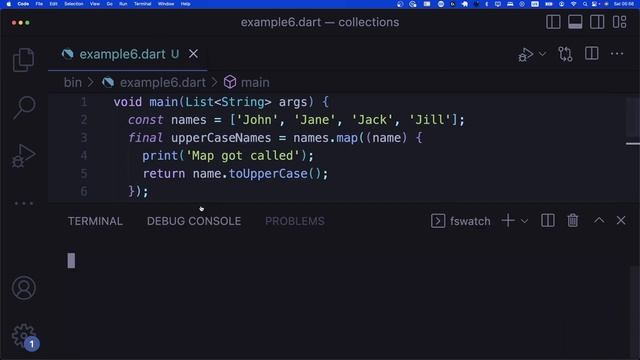Open the Customize Layout button
Image resolution: width=640 pixels, height=360 pixels.
(619, 22)
